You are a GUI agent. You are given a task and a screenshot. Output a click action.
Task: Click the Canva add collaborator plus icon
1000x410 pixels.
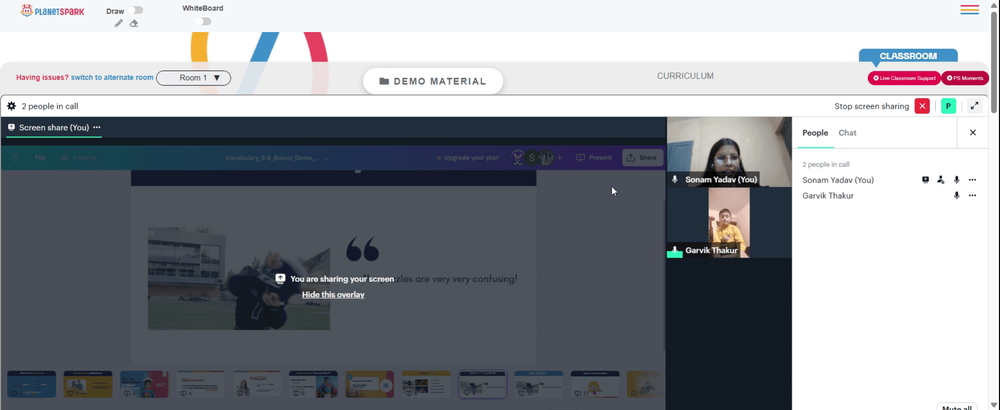[559, 157]
